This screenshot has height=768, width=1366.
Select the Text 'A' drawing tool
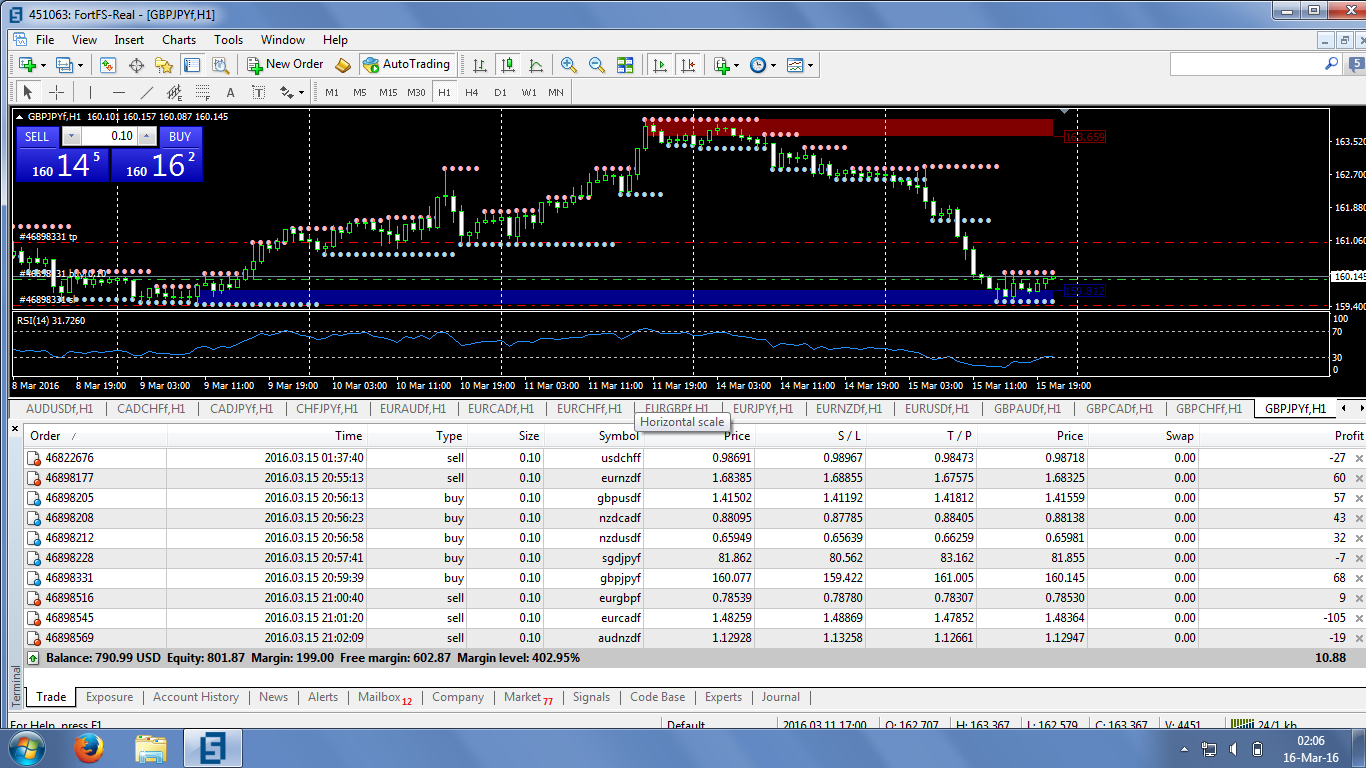[230, 92]
